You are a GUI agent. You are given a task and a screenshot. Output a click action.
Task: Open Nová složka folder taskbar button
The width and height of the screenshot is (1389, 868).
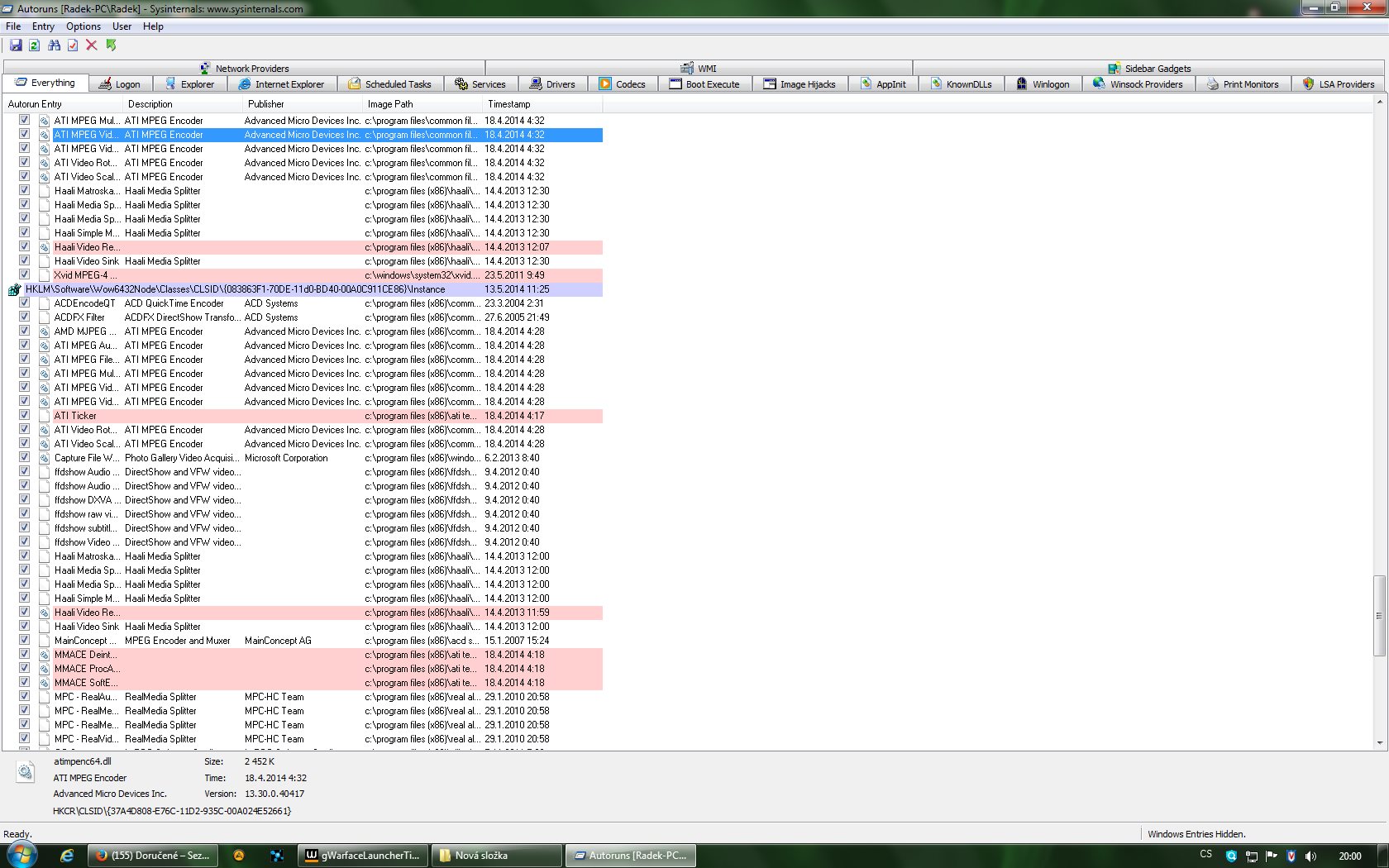[x=496, y=856]
